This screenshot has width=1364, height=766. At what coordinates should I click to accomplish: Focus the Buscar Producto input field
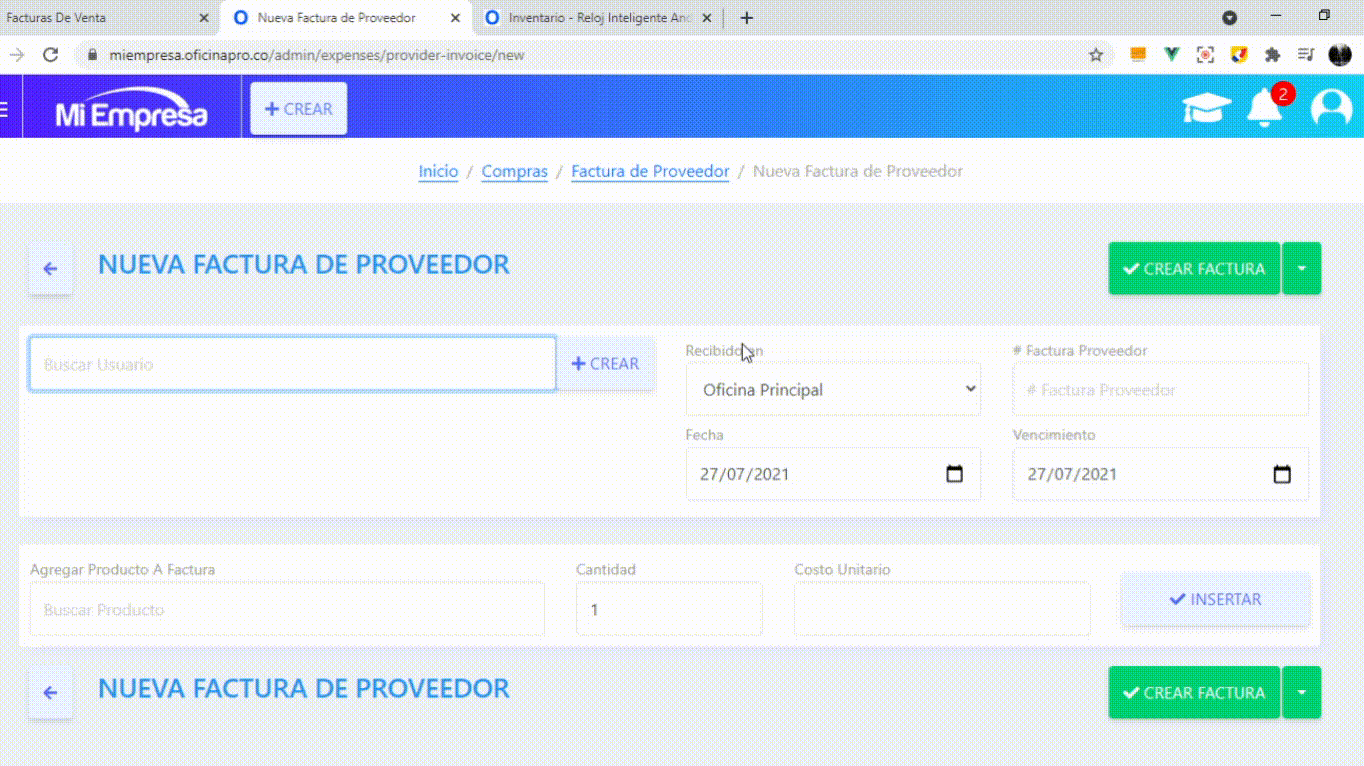[x=287, y=609]
